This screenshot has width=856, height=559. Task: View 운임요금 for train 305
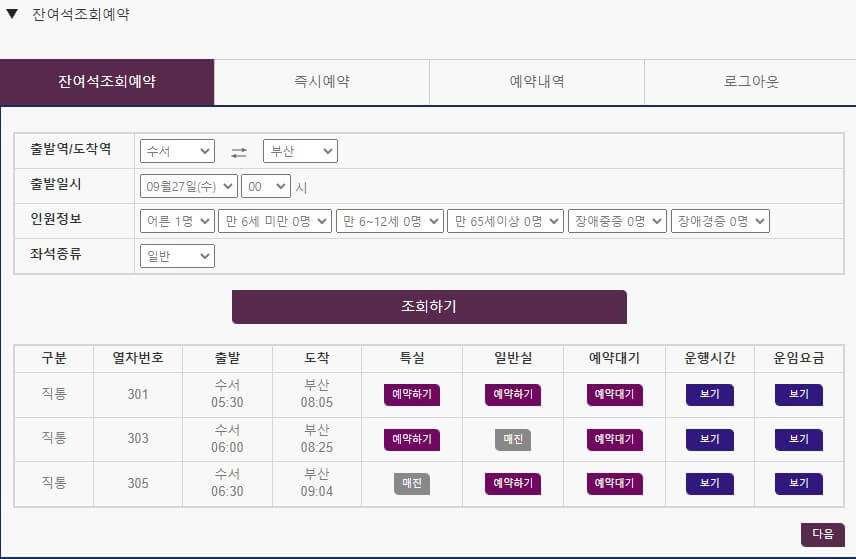pyautogui.click(x=799, y=484)
